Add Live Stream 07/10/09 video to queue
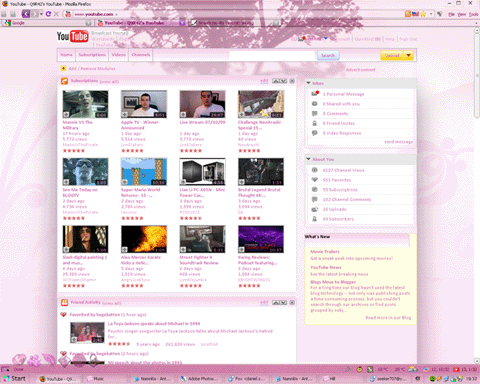480x384 pixels. pyautogui.click(x=183, y=115)
